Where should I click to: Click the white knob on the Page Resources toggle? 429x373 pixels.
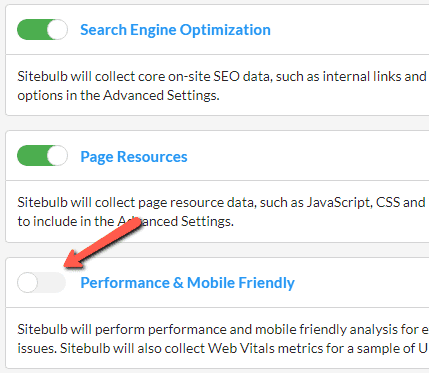57,156
